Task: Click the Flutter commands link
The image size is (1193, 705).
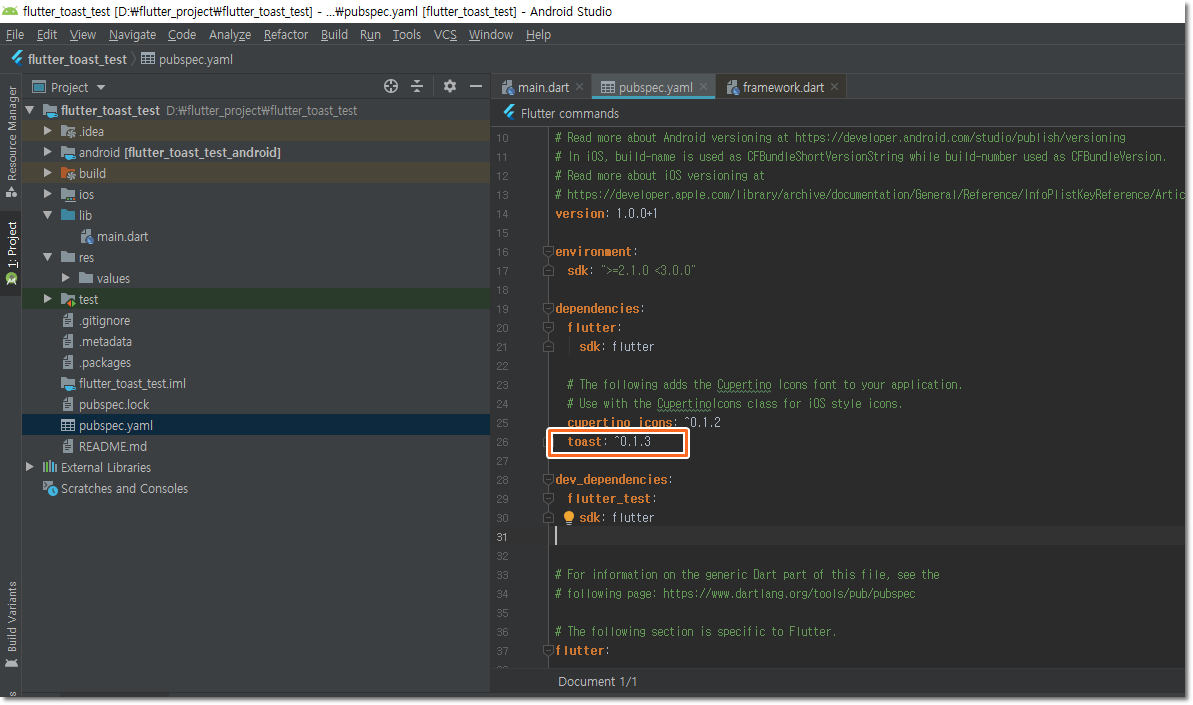Action: (x=570, y=113)
